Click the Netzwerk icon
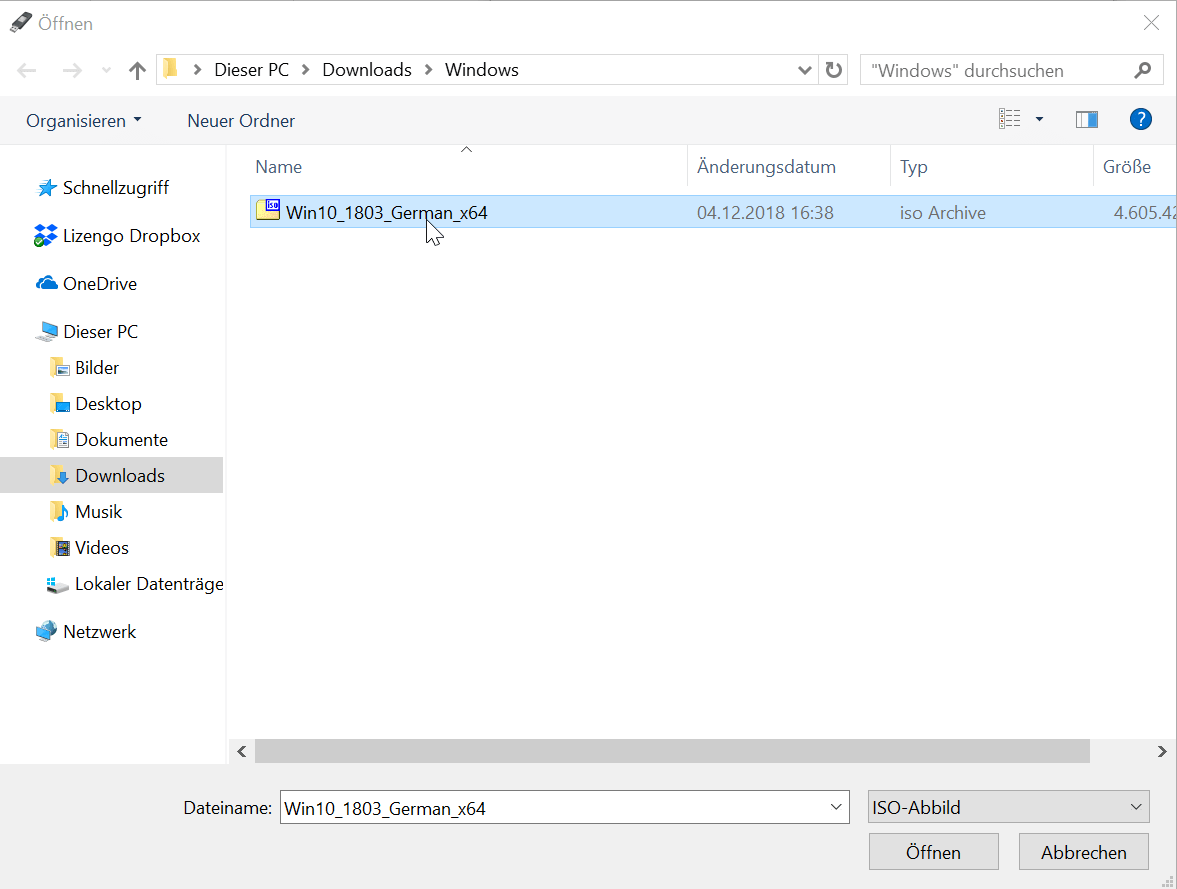Viewport: 1177px width, 889px height. click(47, 631)
